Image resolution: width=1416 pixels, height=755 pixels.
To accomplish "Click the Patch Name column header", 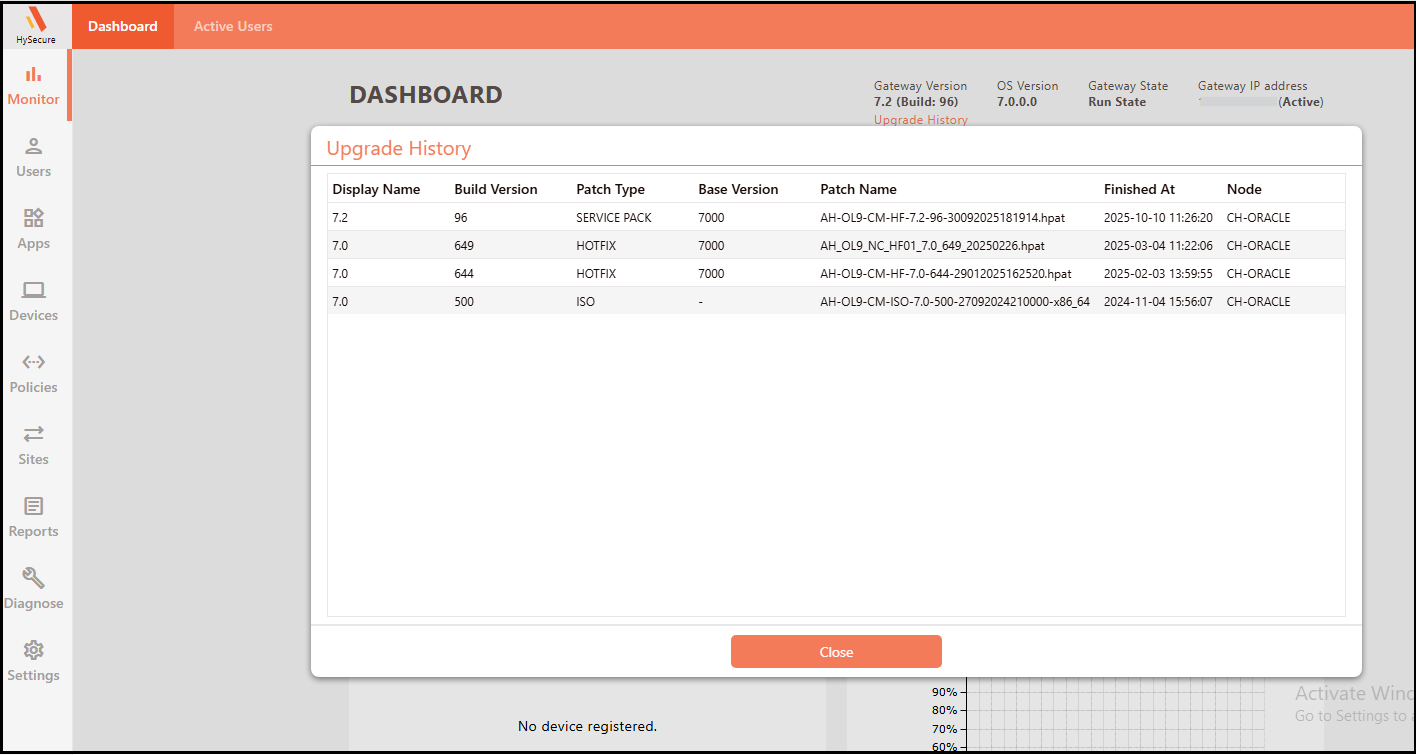I will click(x=858, y=189).
